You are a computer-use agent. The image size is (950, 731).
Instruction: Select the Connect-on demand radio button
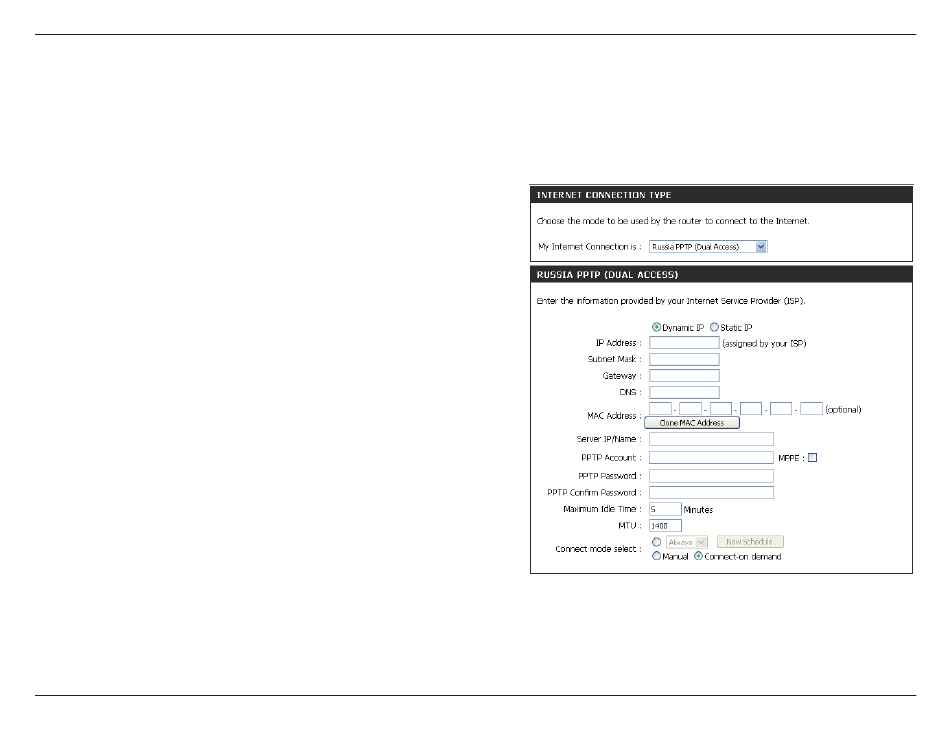click(699, 556)
